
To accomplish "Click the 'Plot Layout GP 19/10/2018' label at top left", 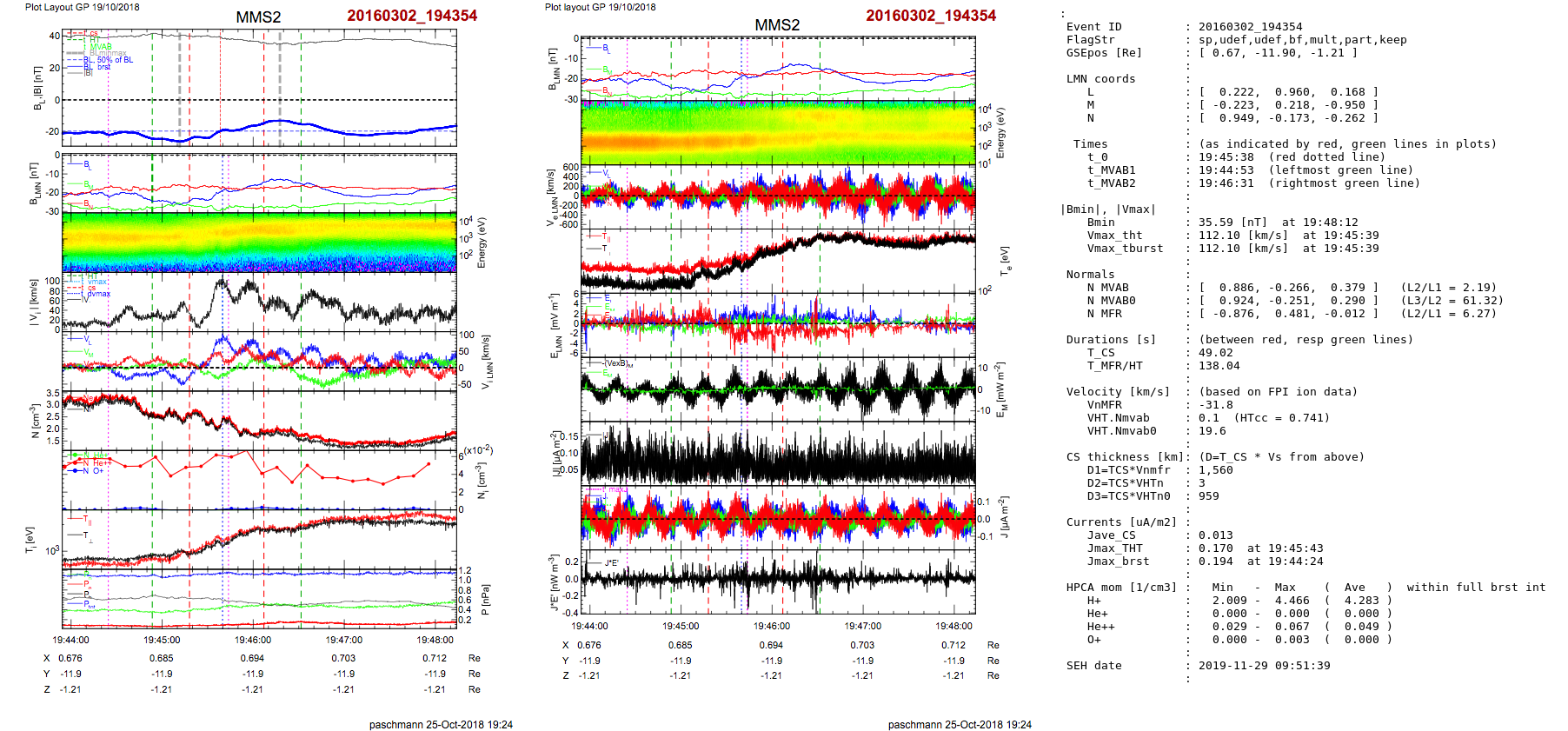I will pos(82,7).
